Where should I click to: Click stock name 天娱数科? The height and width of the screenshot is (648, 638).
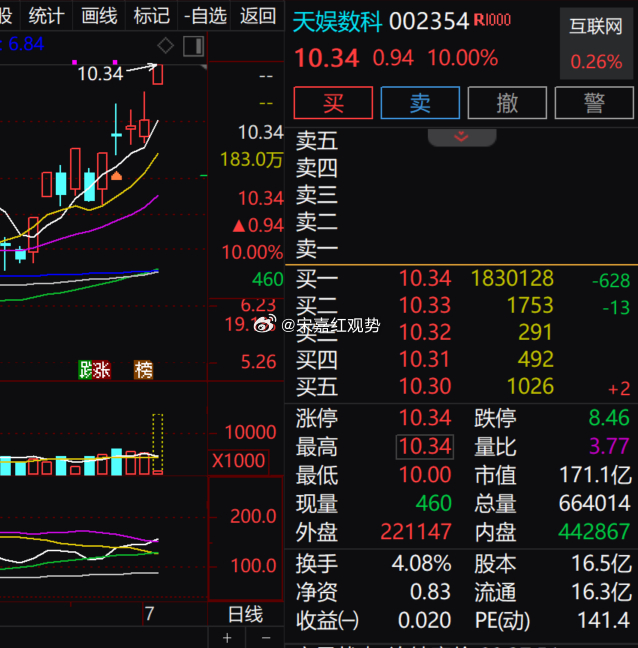(x=338, y=21)
